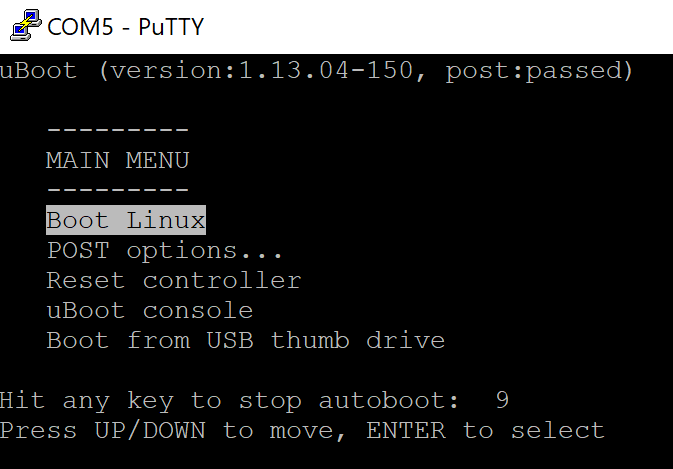The width and height of the screenshot is (673, 469).
Task: Select the Reset controller menu entry
Action: point(174,281)
